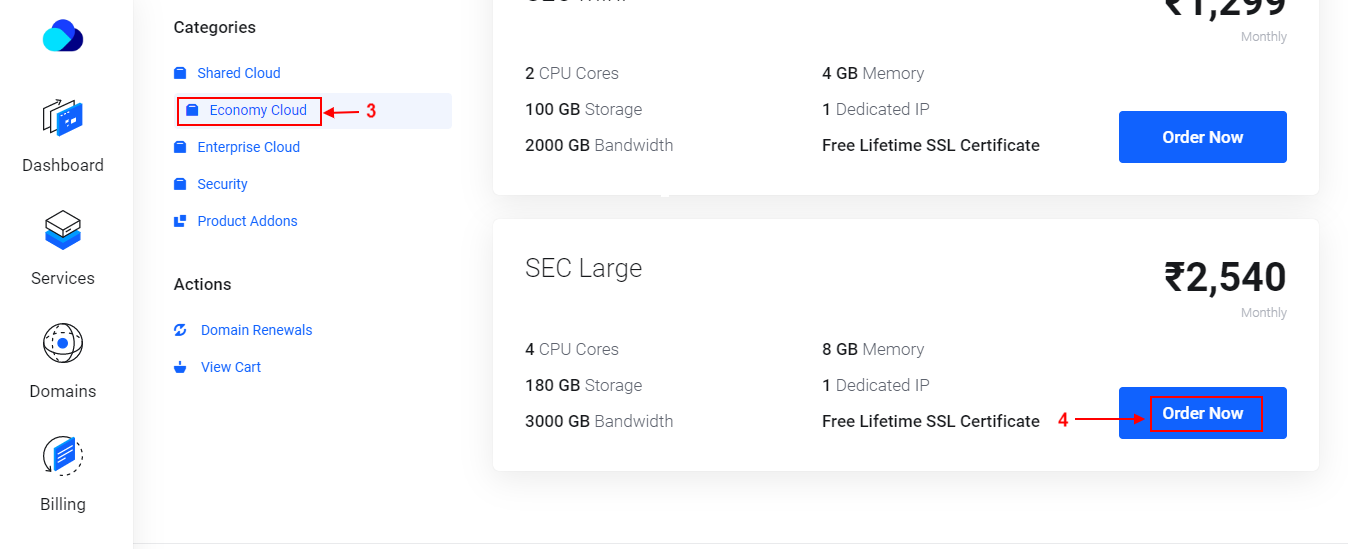Click the Enterprise Cloud category icon

pyautogui.click(x=180, y=147)
